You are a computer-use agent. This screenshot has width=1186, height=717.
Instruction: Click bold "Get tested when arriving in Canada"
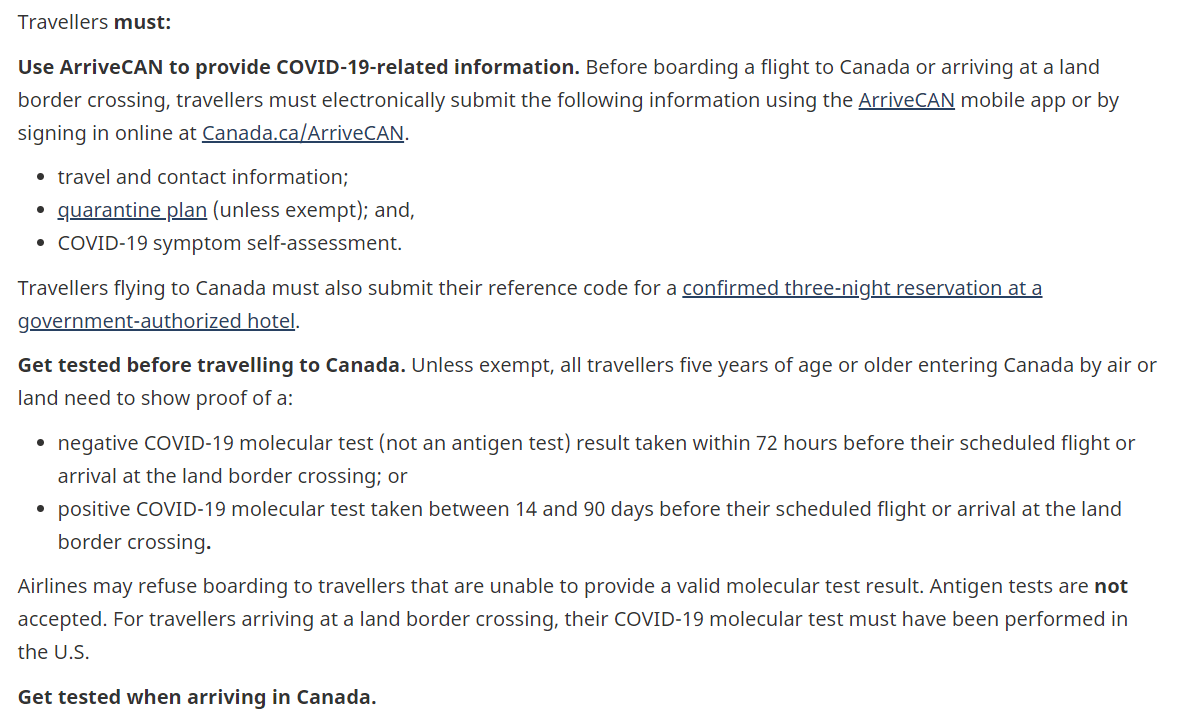point(197,697)
